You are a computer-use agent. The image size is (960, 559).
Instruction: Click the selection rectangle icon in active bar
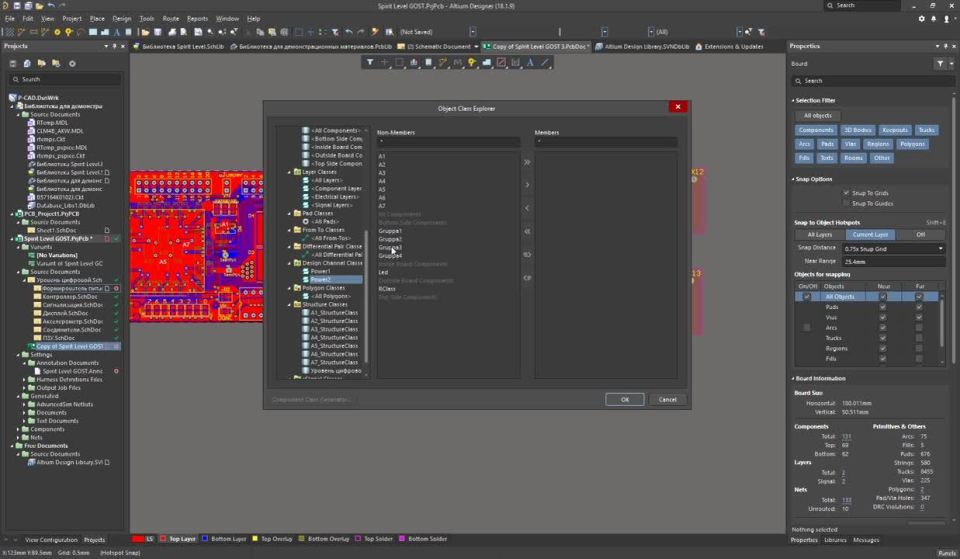click(x=399, y=62)
